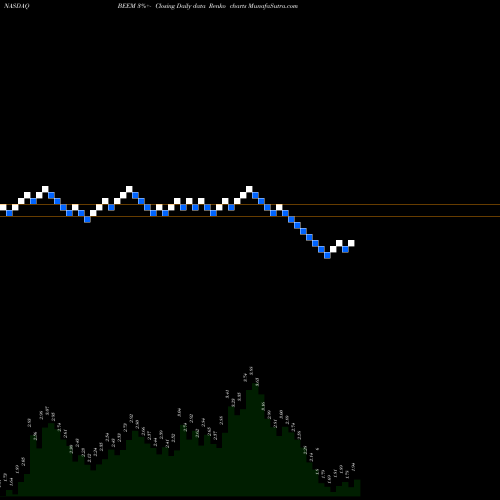Select the lowest blue Renko brick
The image size is (500, 500).
coord(327,255)
